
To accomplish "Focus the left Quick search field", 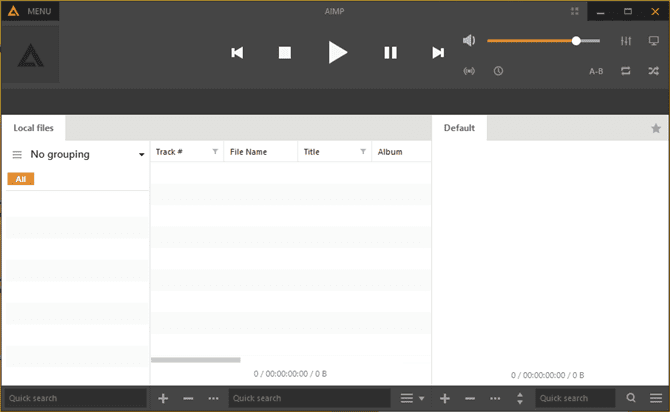I will coord(75,398).
